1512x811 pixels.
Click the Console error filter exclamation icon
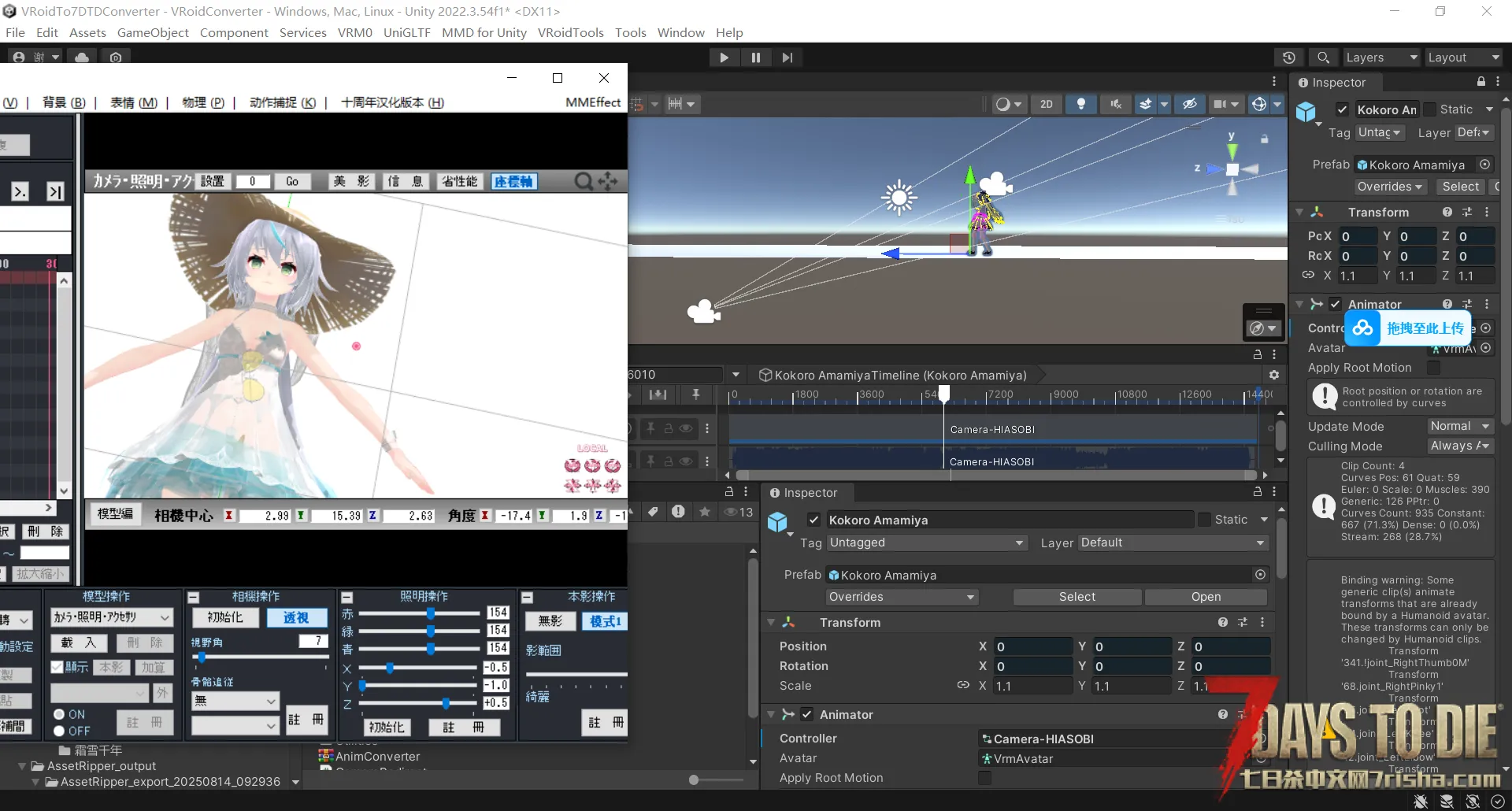678,512
